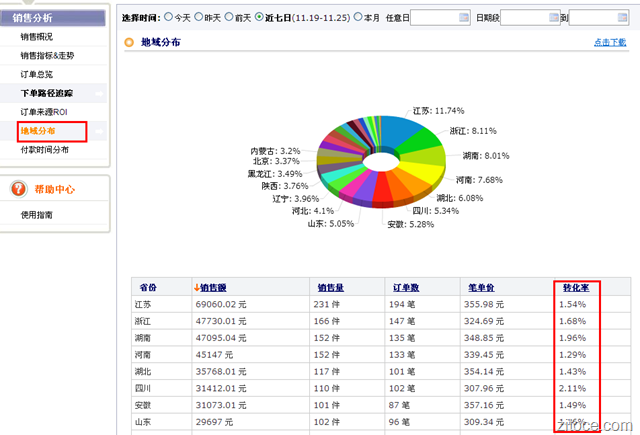Open 销售概况 in the sidebar
Screen dimensions: 640x435
(x=38, y=36)
